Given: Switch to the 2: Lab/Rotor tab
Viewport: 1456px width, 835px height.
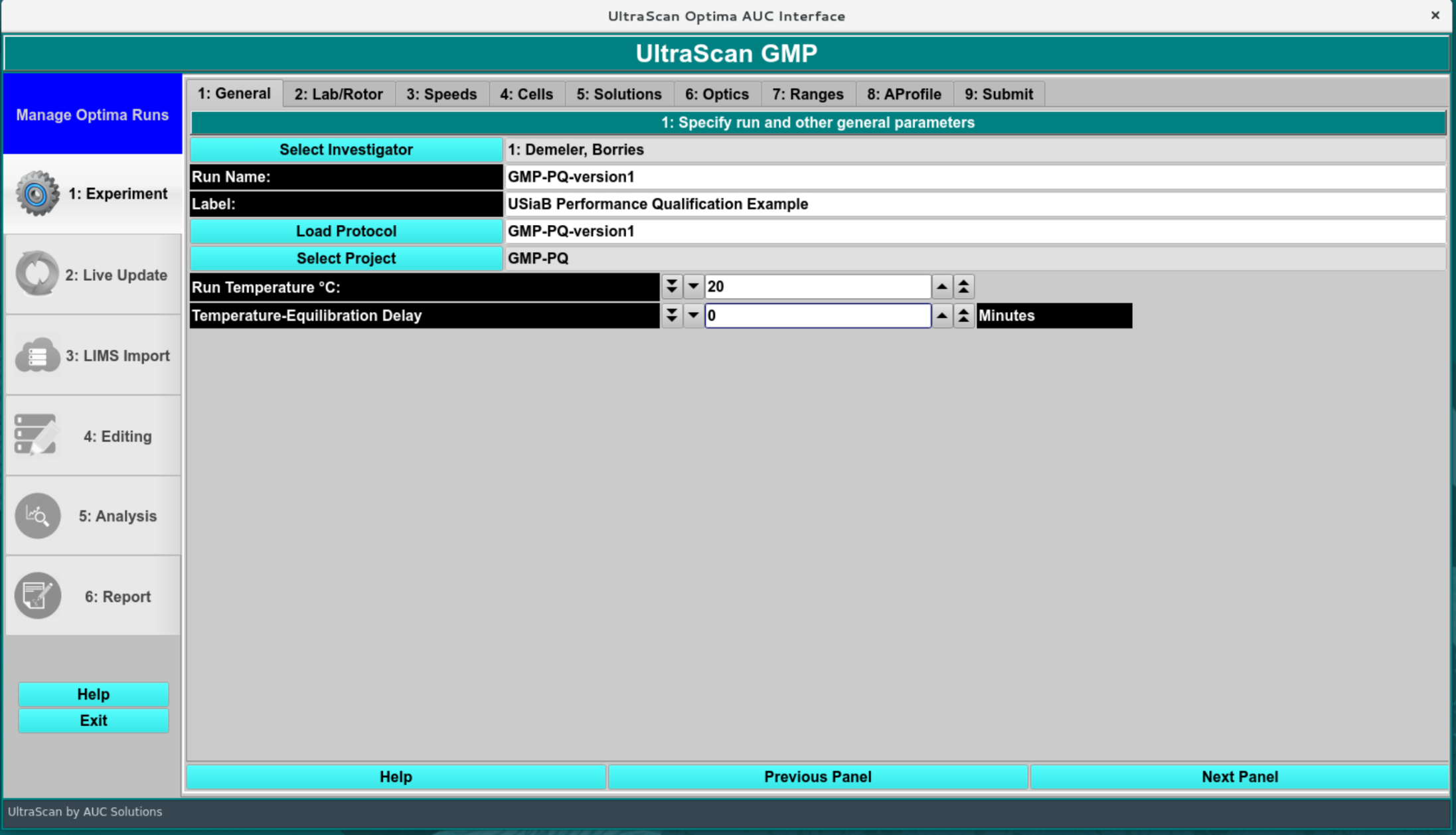Looking at the screenshot, I should pos(339,94).
